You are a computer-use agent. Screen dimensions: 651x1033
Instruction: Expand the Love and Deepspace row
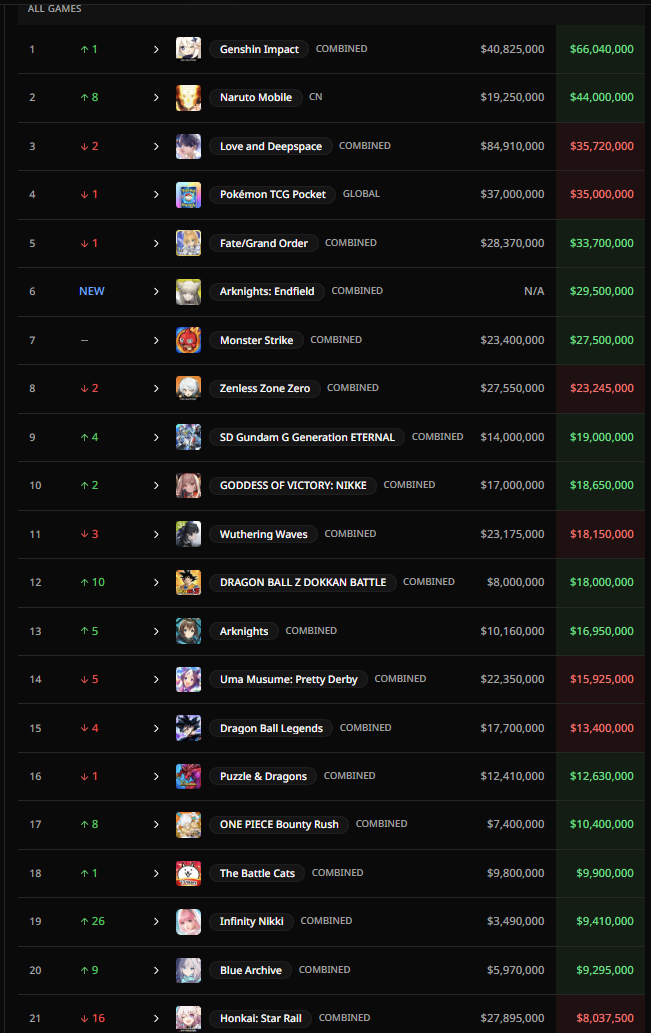(156, 146)
